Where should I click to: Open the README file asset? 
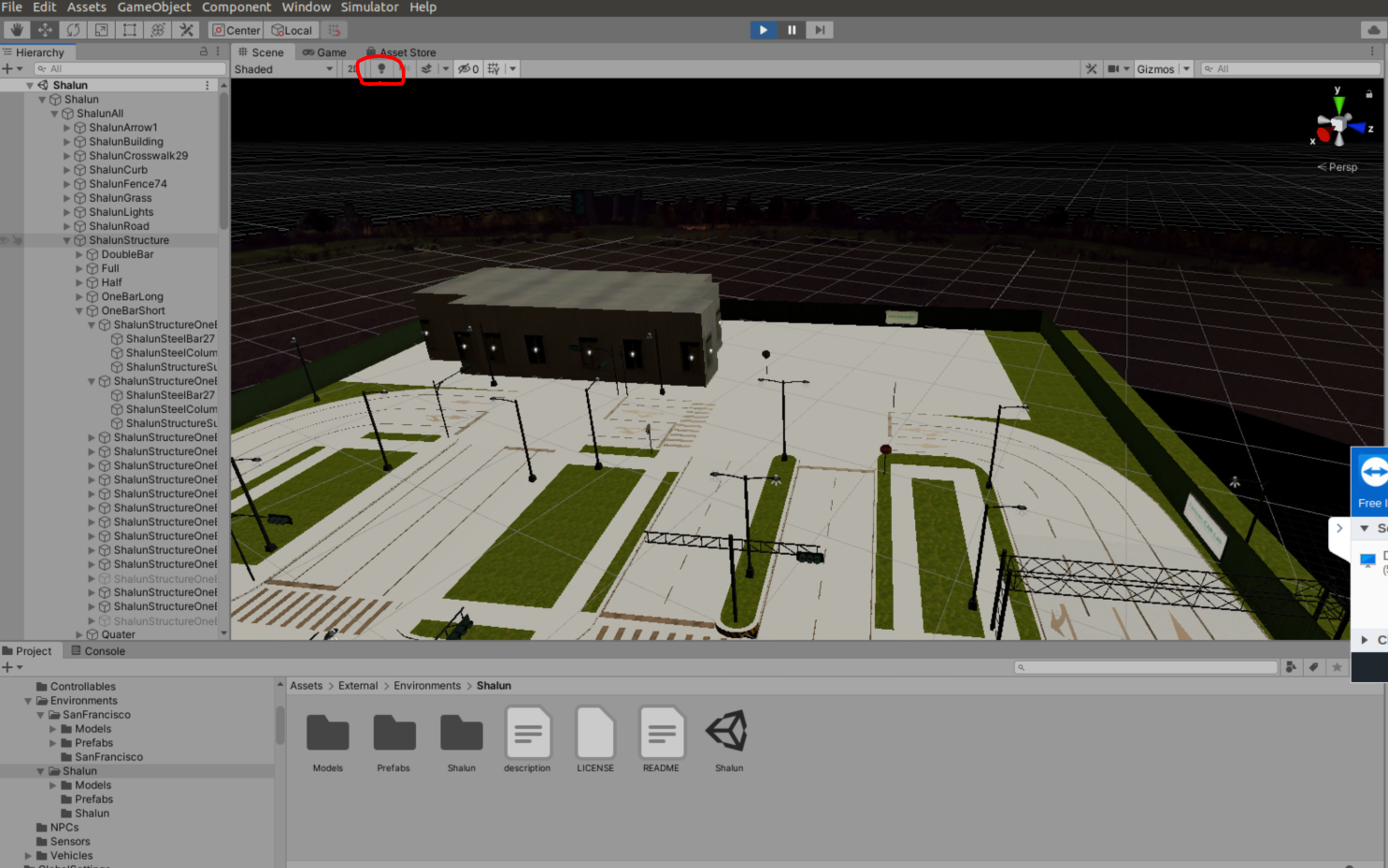(x=662, y=732)
